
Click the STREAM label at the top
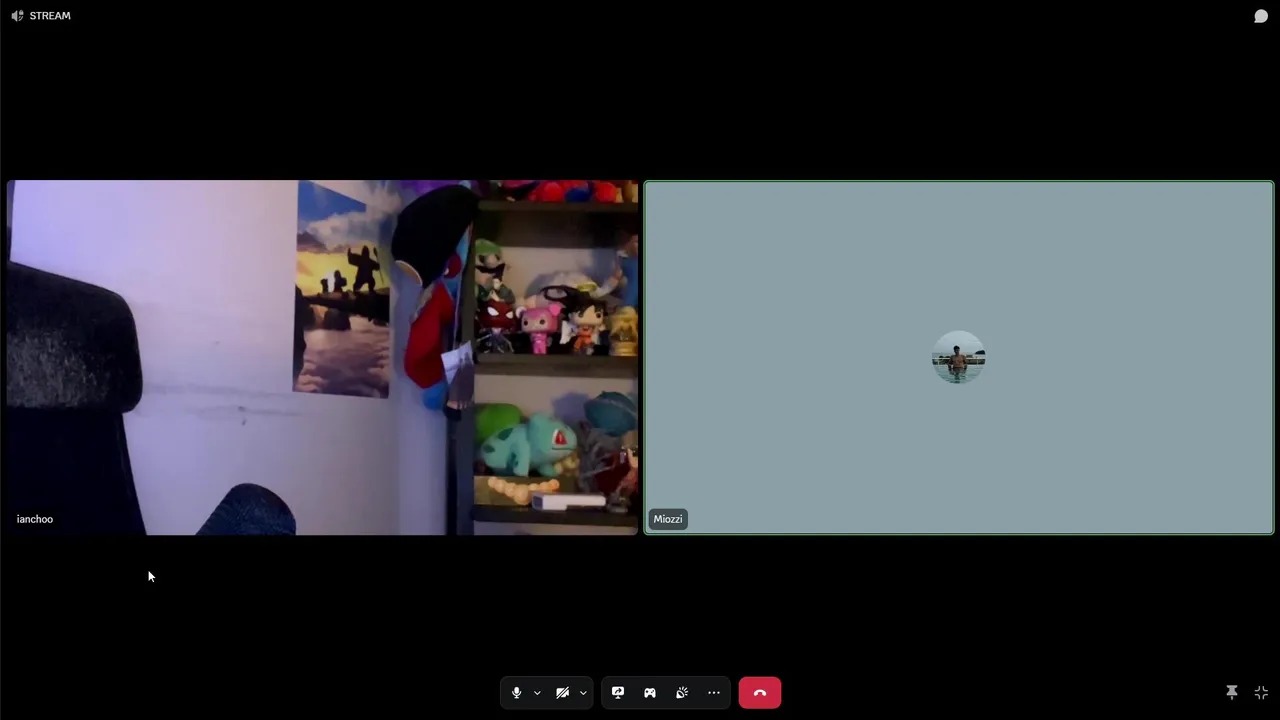pyautogui.click(x=50, y=16)
